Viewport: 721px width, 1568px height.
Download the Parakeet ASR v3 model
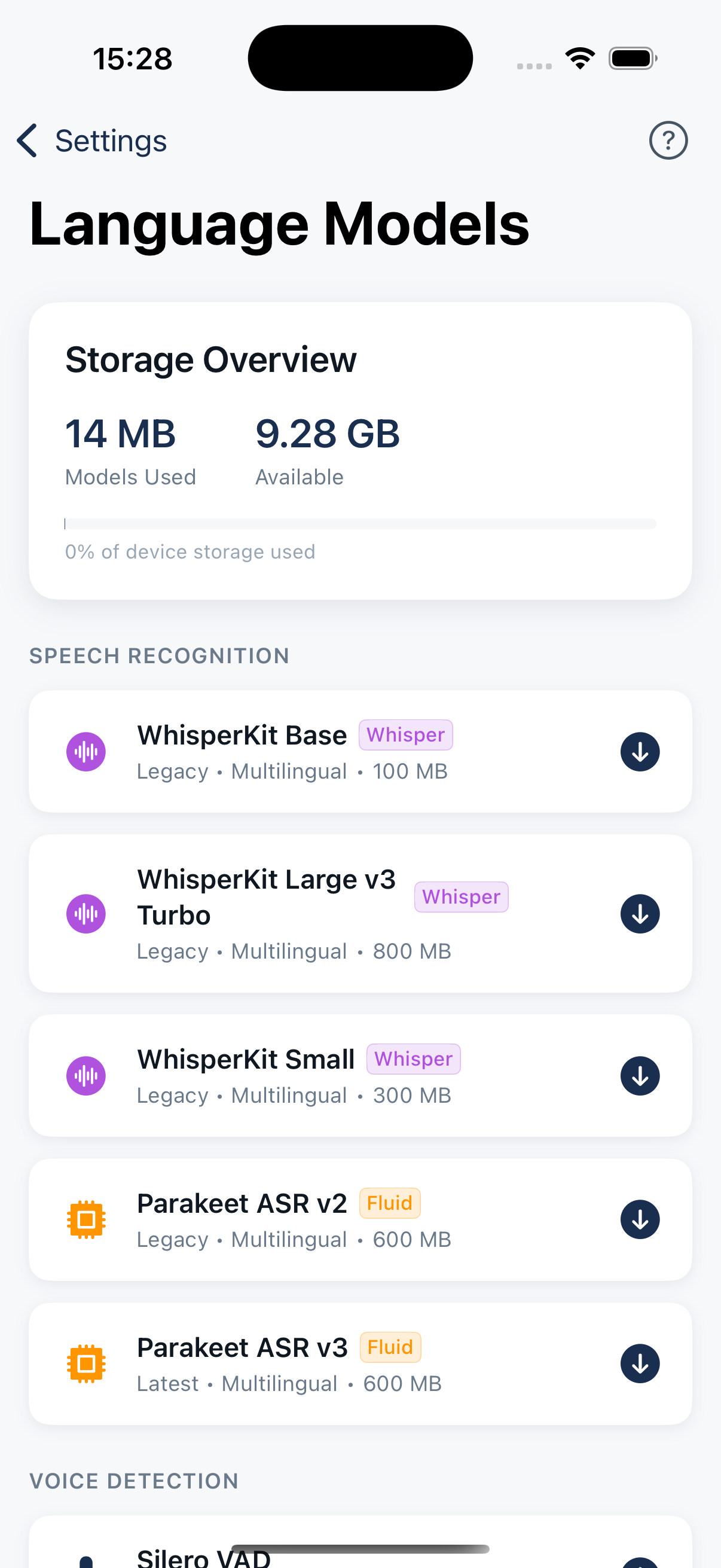point(640,1363)
